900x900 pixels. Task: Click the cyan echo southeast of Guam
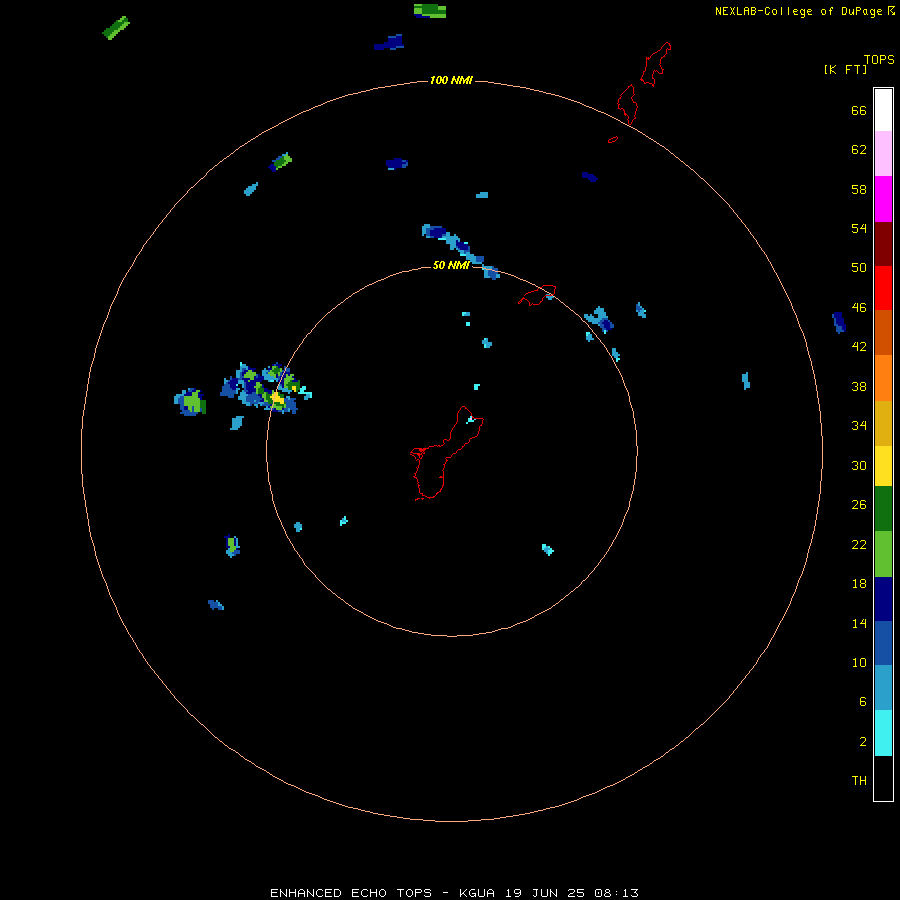(548, 549)
